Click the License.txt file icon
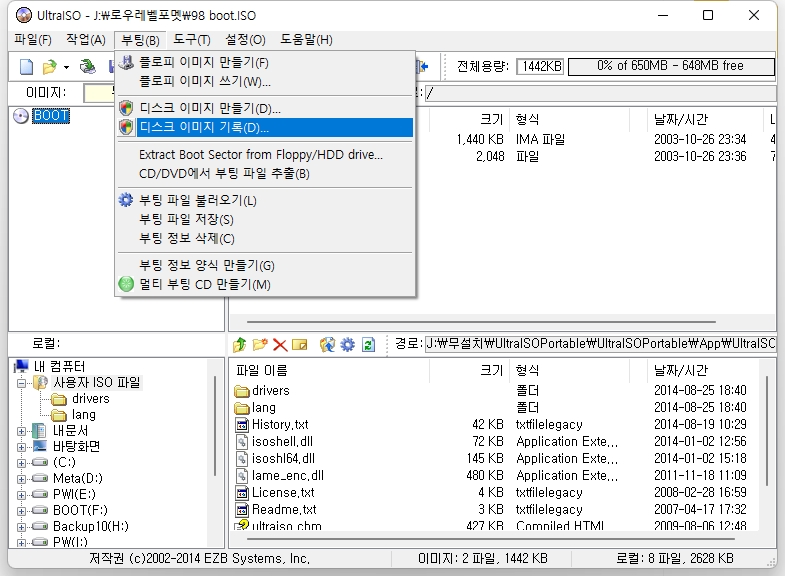 coord(242,493)
